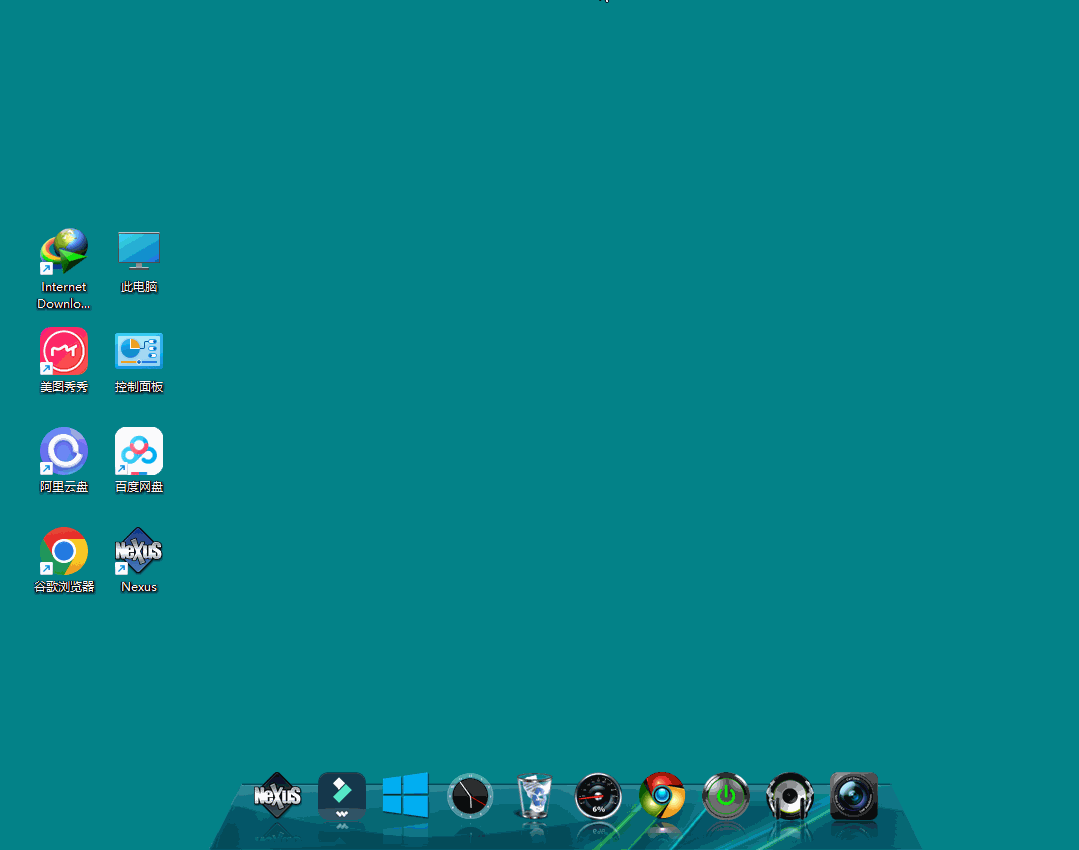Image resolution: width=1079 pixels, height=850 pixels.
Task: Open the camera lens icon in the dock
Action: (854, 796)
